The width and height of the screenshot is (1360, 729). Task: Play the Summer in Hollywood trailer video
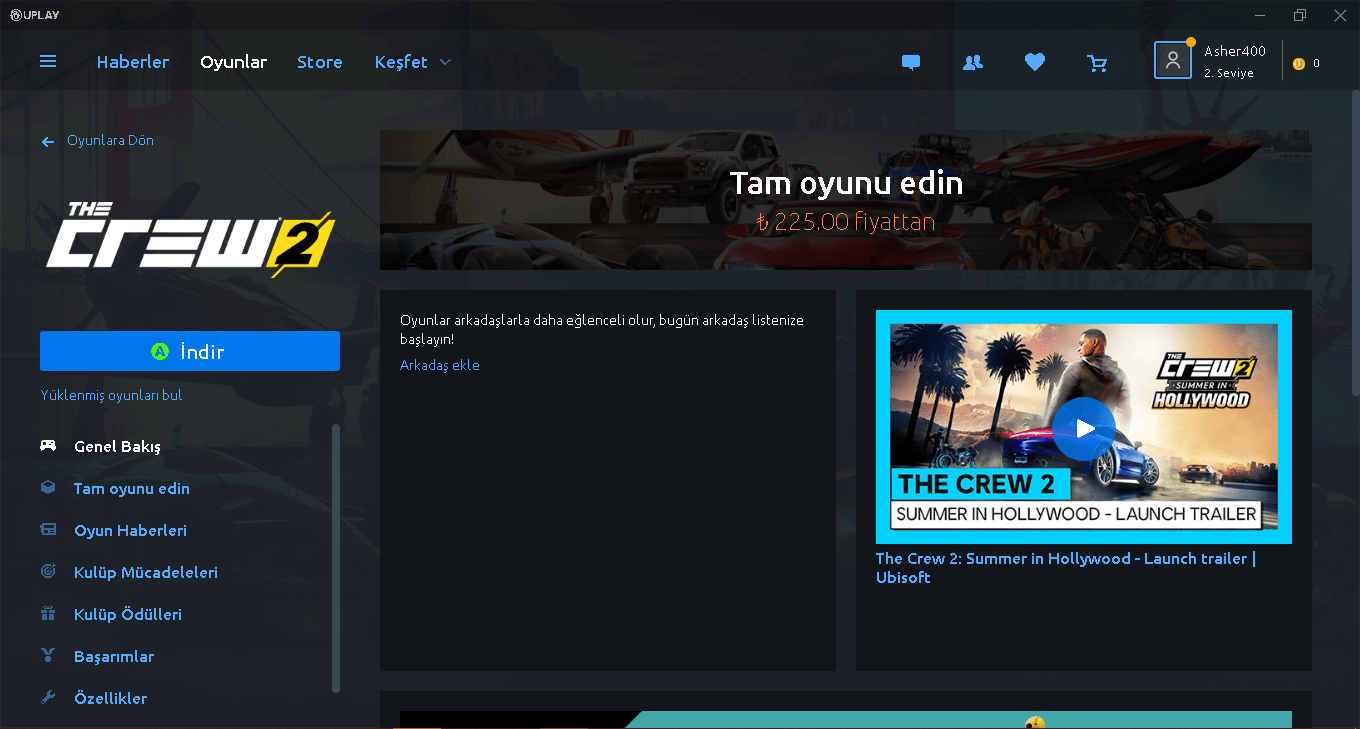(x=1084, y=429)
